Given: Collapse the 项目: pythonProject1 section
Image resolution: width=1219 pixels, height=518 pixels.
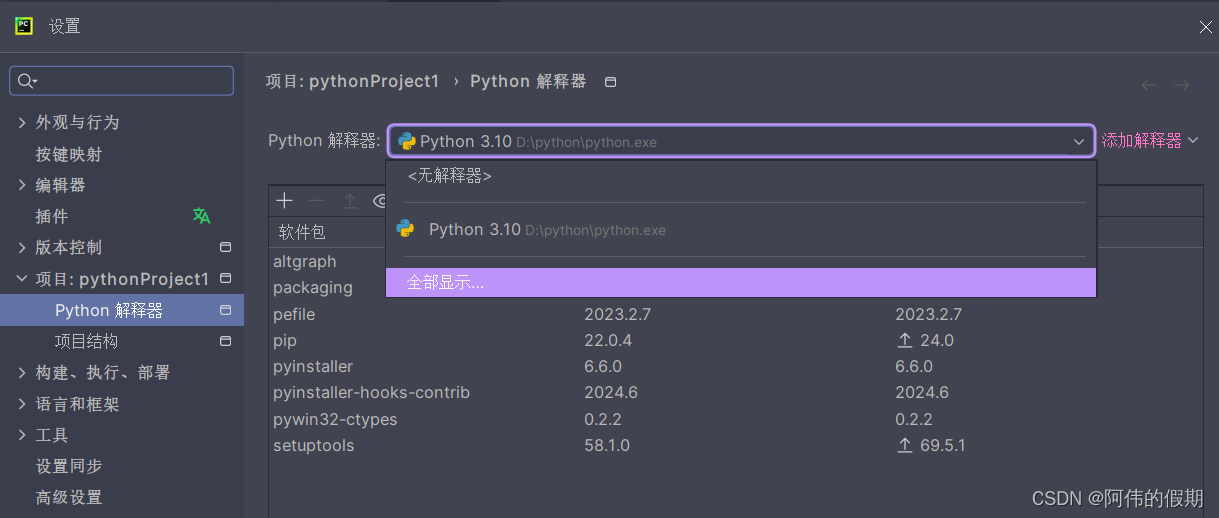Looking at the screenshot, I should tap(22, 279).
